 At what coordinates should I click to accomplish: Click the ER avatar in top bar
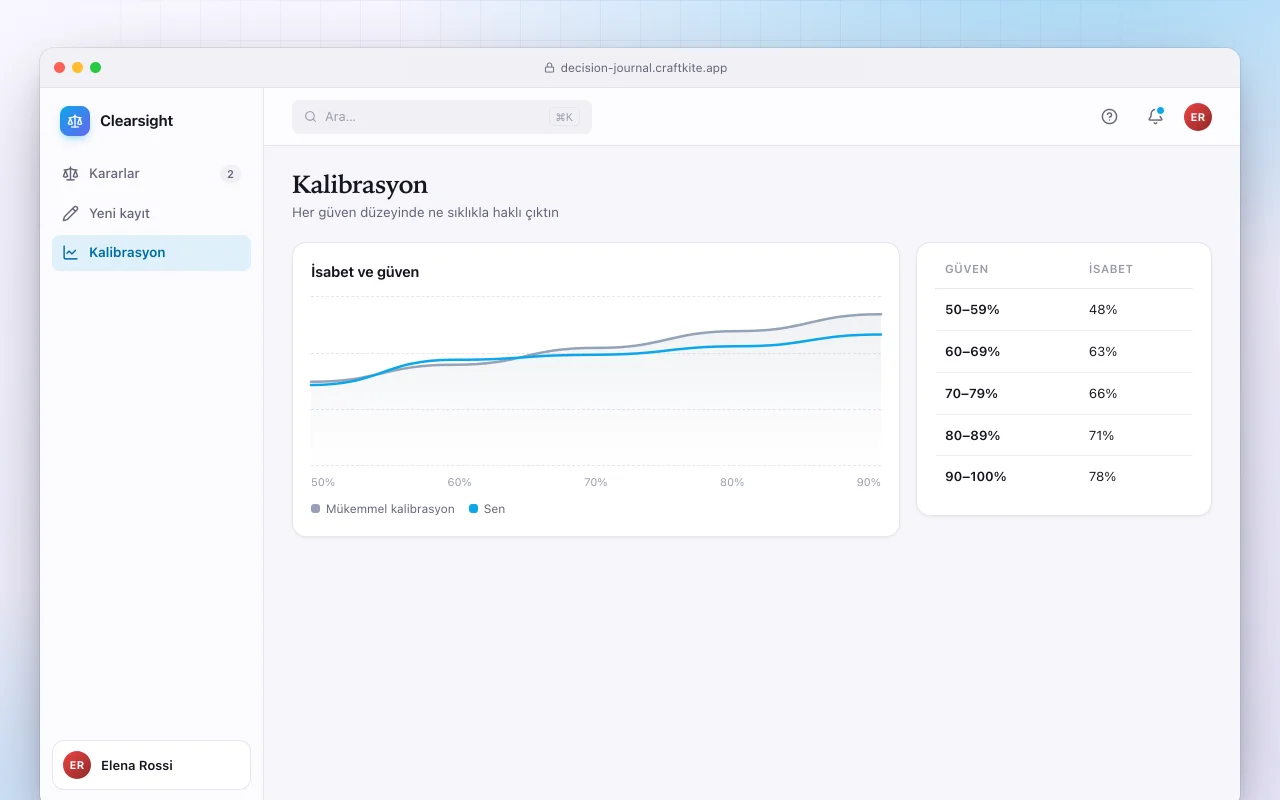coord(1198,117)
